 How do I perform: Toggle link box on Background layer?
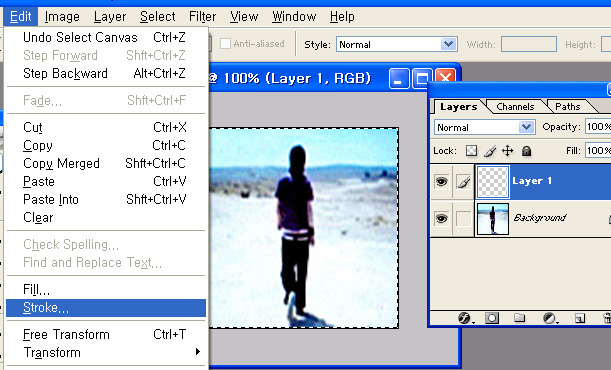coord(463,218)
